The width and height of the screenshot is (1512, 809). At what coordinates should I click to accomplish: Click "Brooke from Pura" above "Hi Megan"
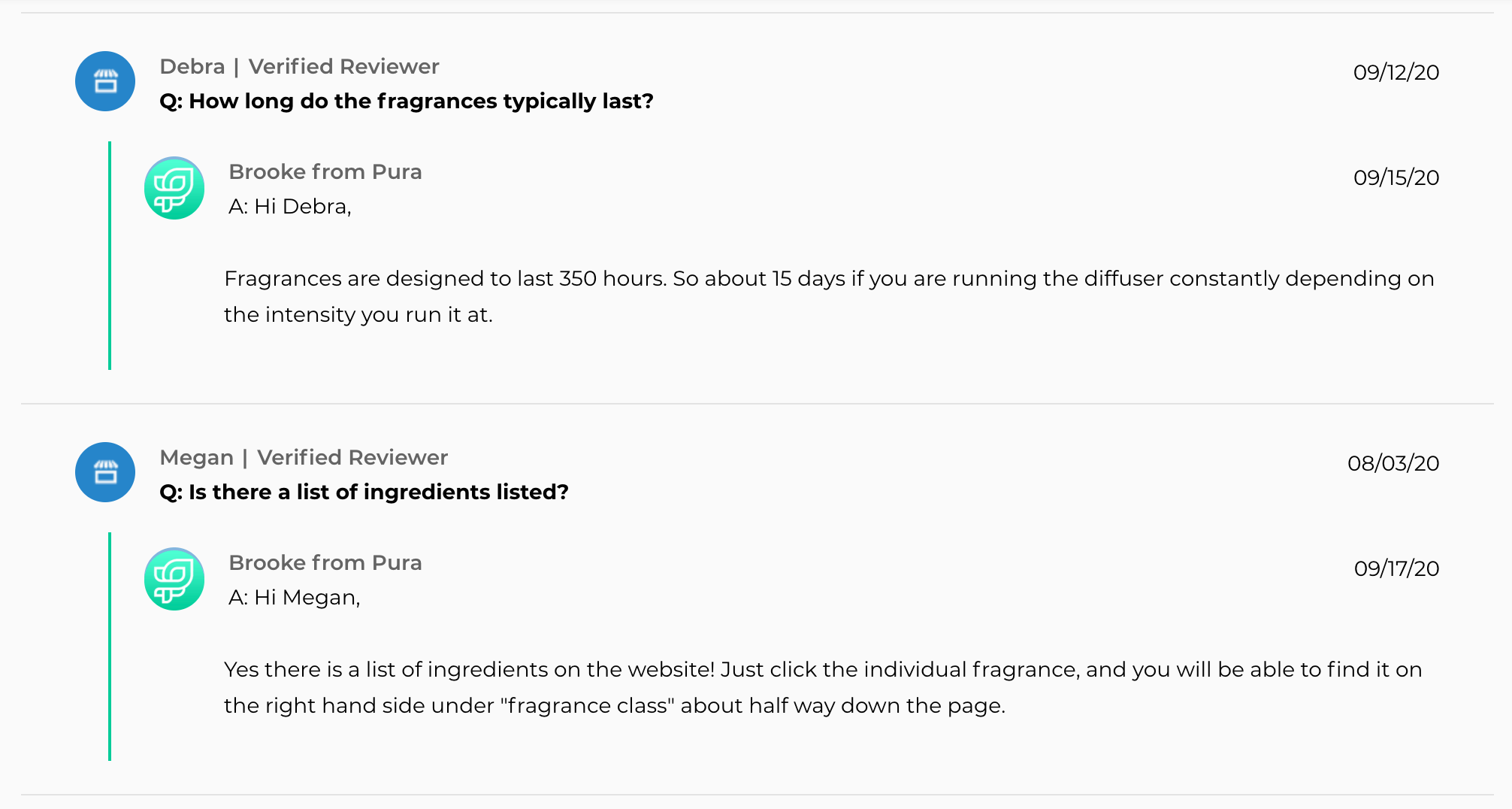point(325,563)
